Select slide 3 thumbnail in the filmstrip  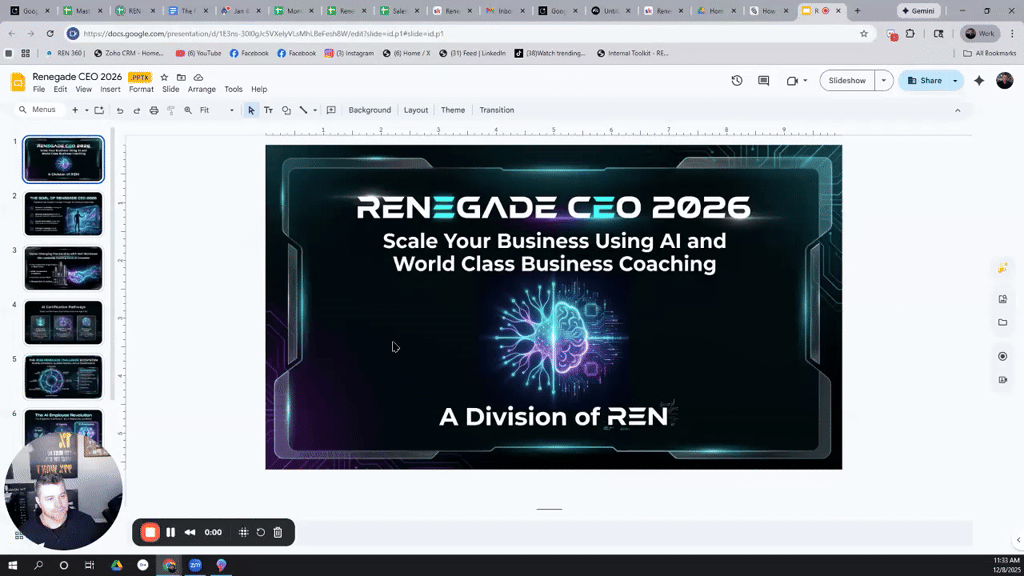(x=63, y=268)
